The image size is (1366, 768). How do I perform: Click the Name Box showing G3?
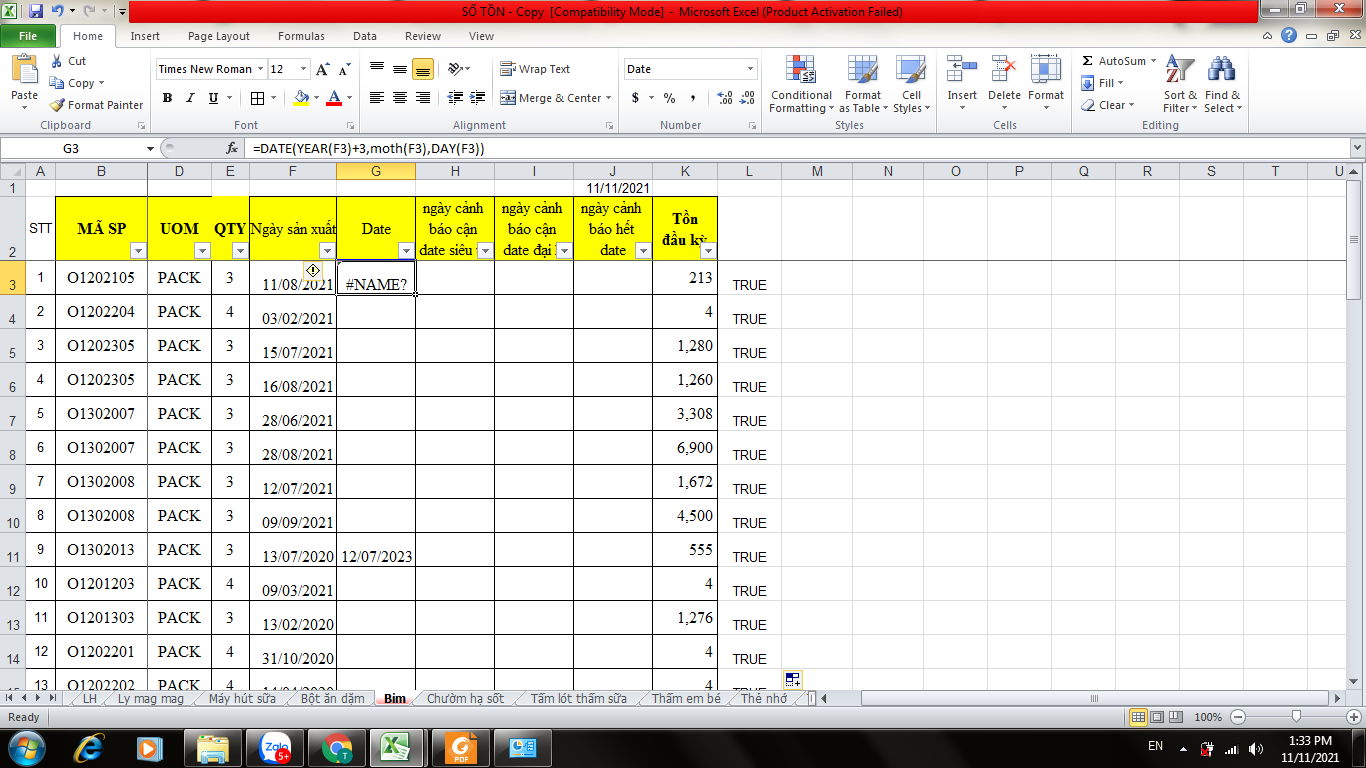point(72,148)
